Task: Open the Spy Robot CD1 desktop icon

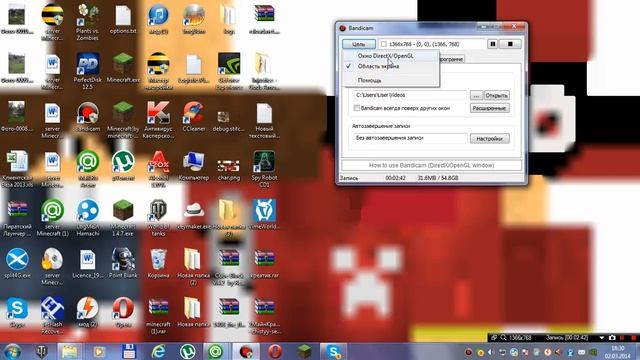Action: coord(264,169)
